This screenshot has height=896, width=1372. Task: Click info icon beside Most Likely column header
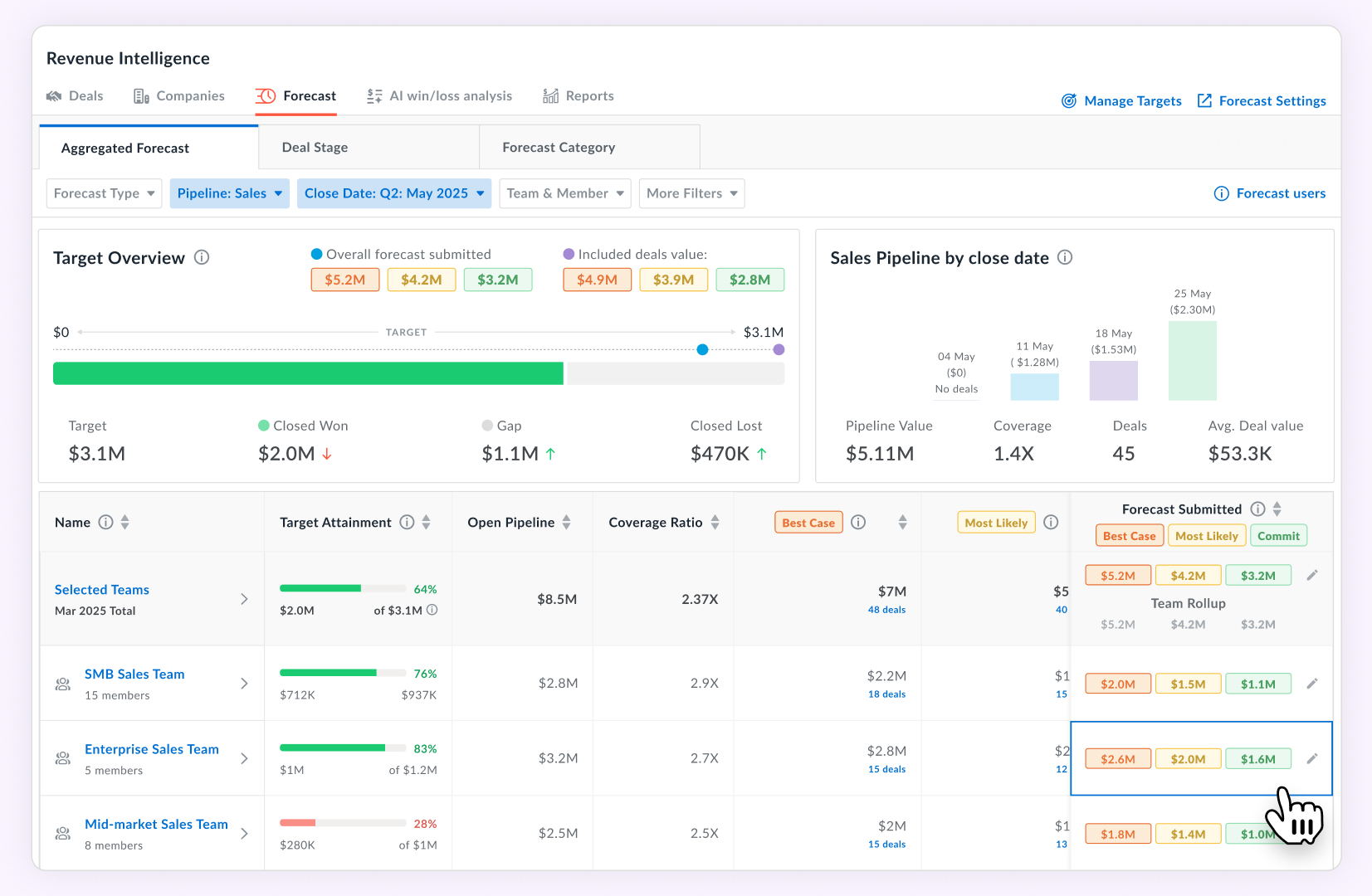coord(1051,522)
